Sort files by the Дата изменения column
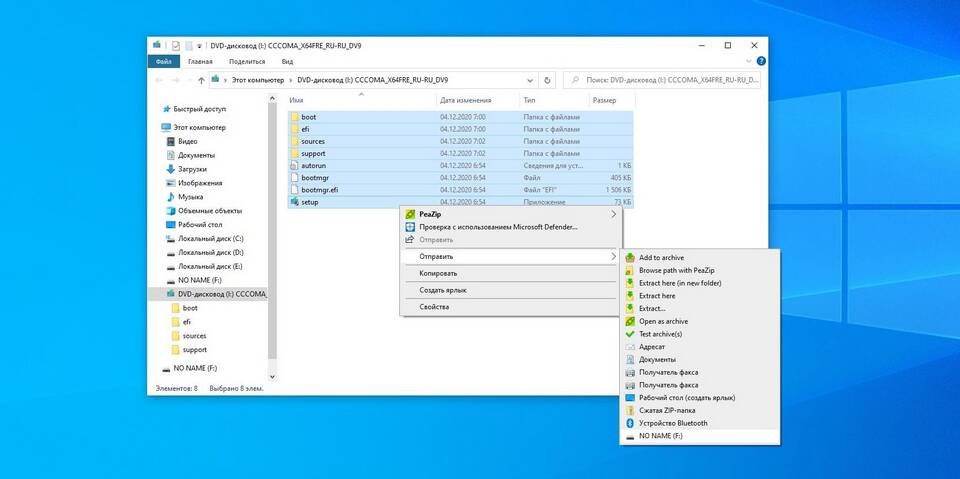This screenshot has height=479, width=960. tap(465, 100)
